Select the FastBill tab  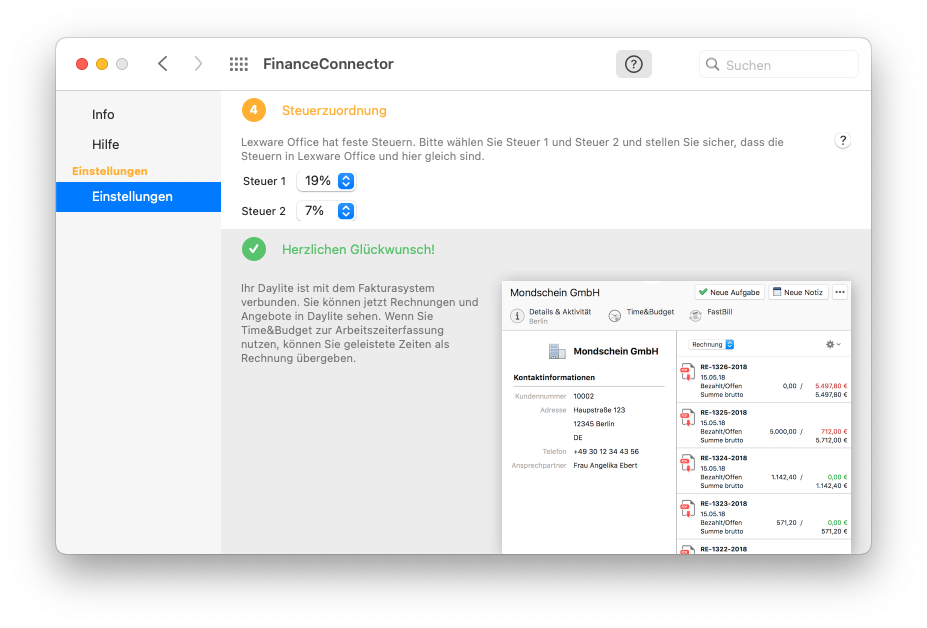pyautogui.click(x=719, y=312)
